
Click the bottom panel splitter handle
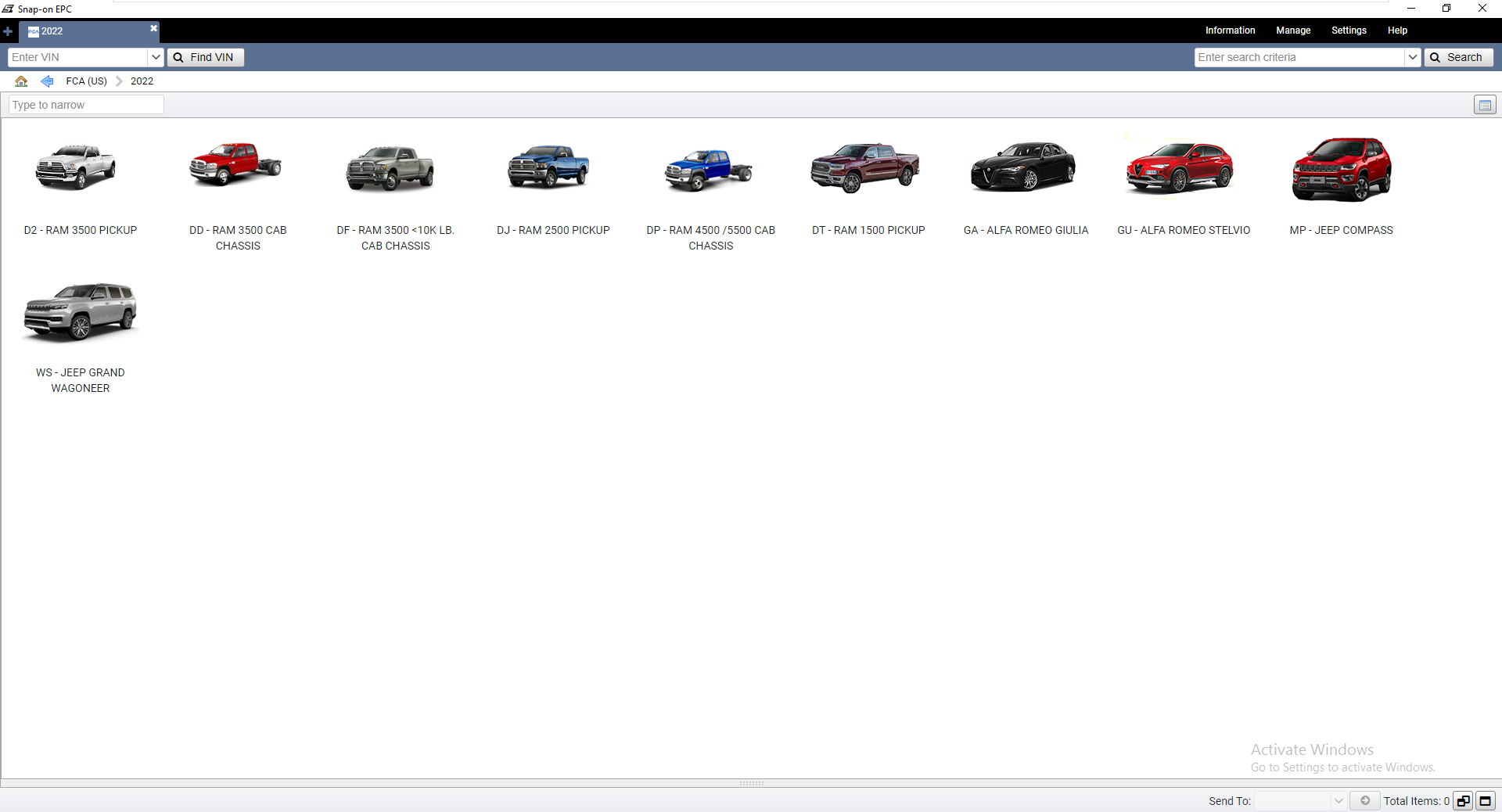pos(751,783)
